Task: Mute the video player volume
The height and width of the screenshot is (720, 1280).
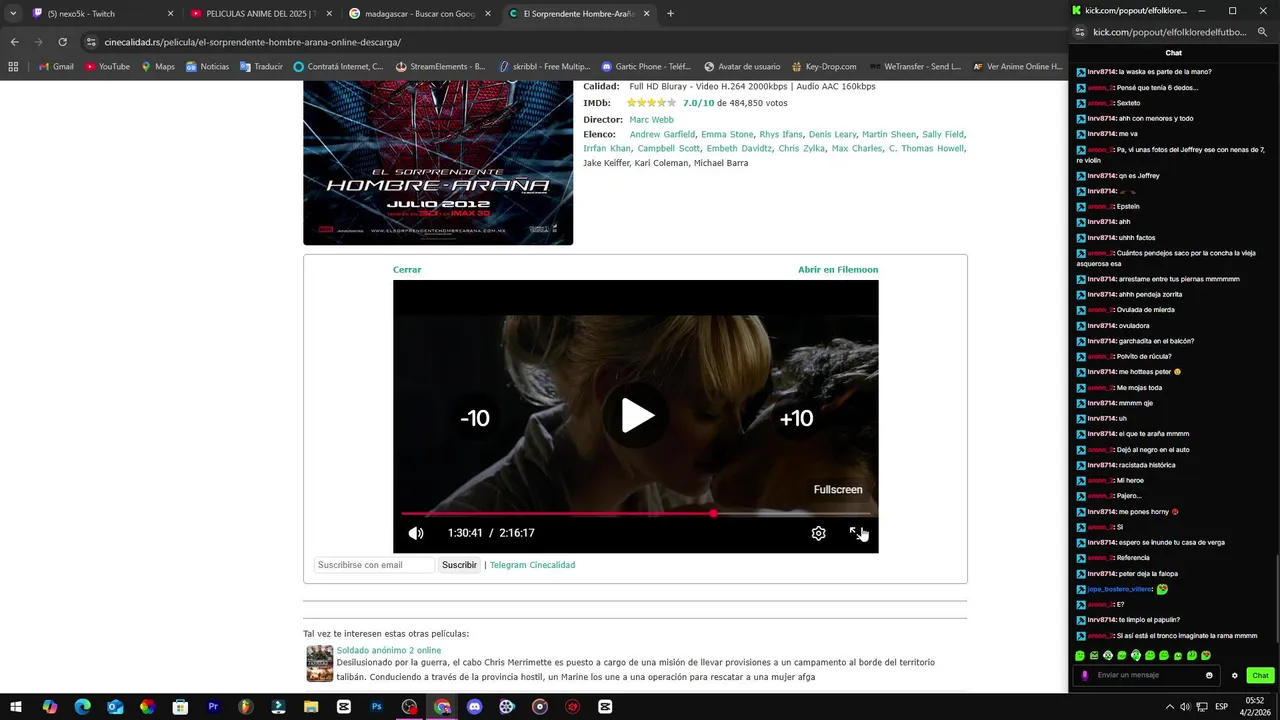Action: point(416,533)
